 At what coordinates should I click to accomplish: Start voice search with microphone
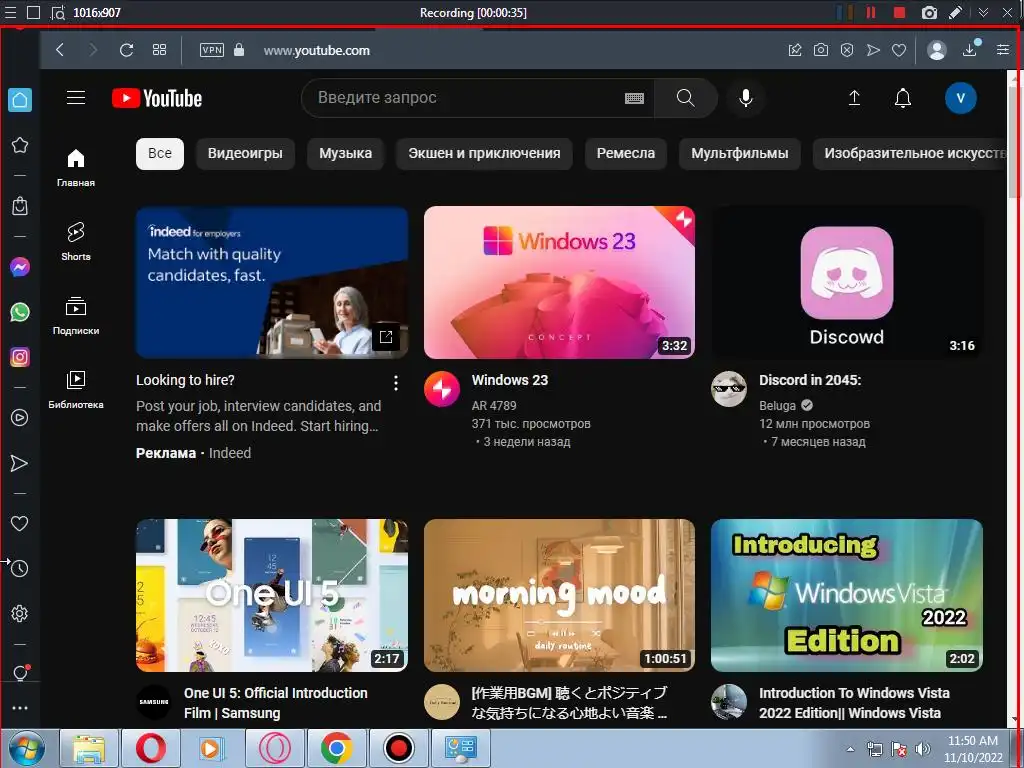click(745, 98)
